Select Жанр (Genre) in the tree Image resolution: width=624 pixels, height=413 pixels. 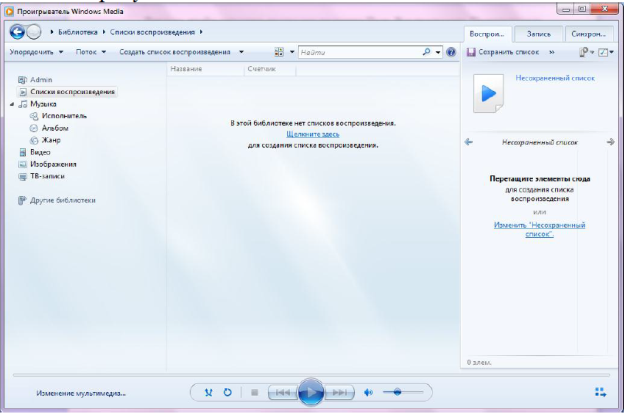(45, 140)
